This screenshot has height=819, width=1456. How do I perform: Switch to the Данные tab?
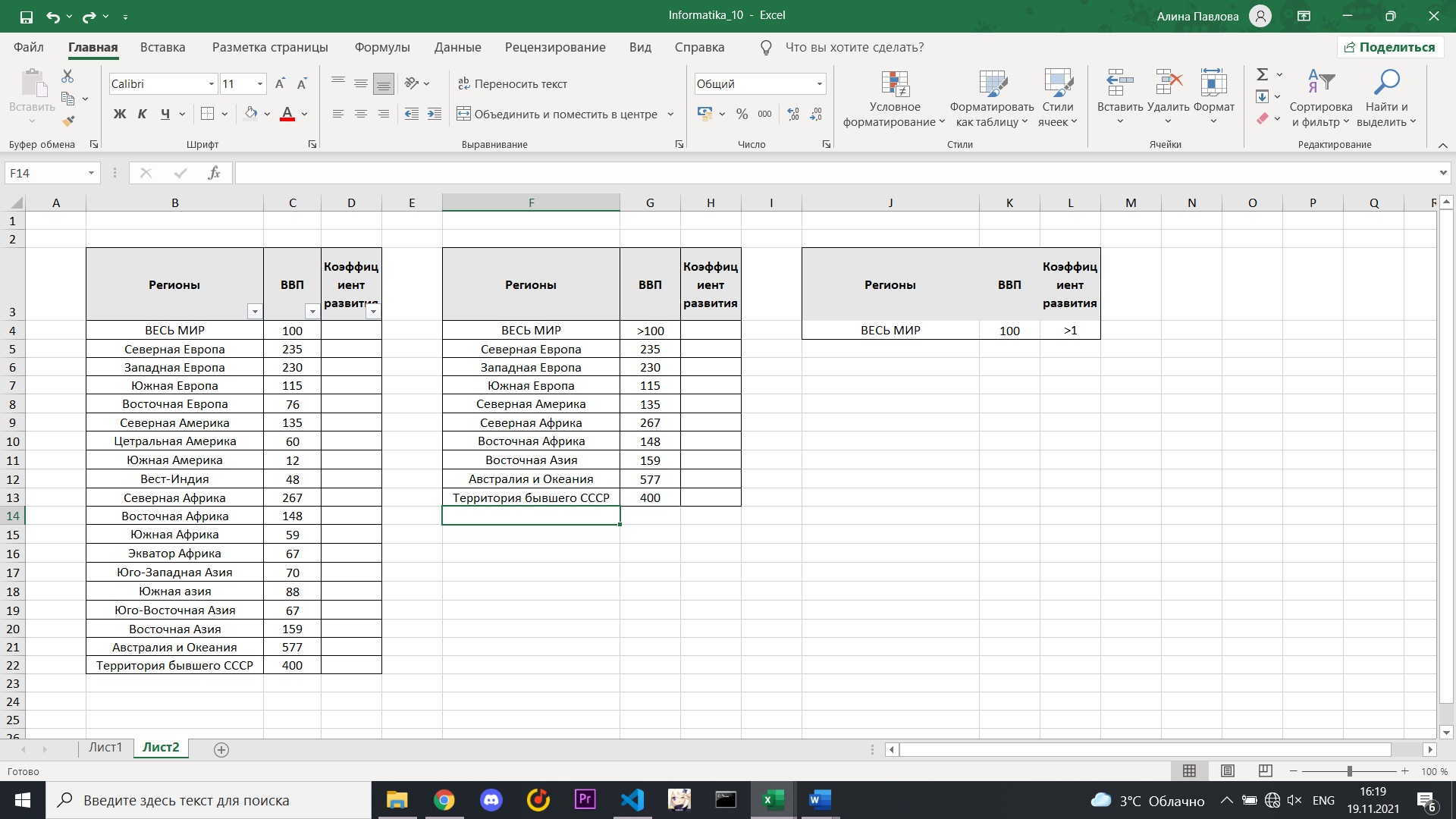457,47
